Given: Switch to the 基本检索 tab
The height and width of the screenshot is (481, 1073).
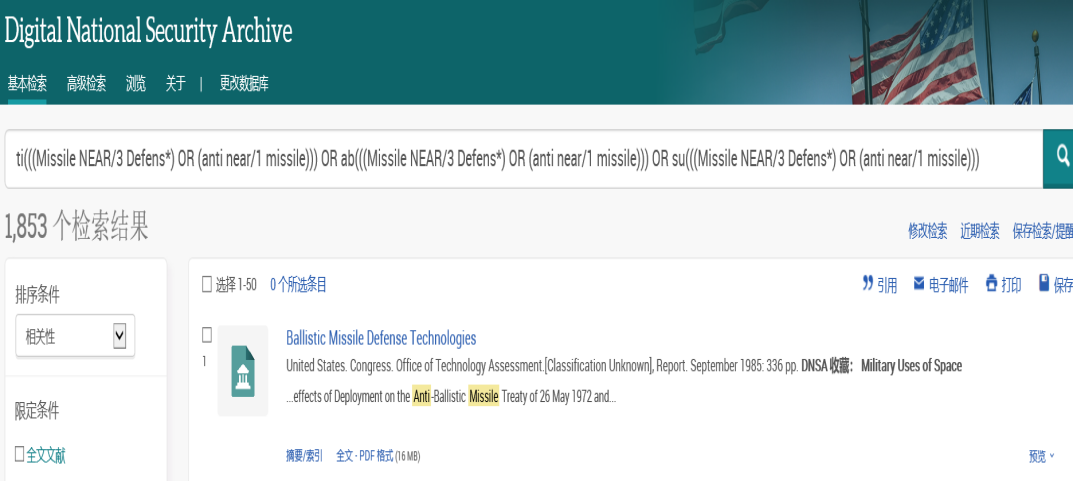Looking at the screenshot, I should 27,84.
